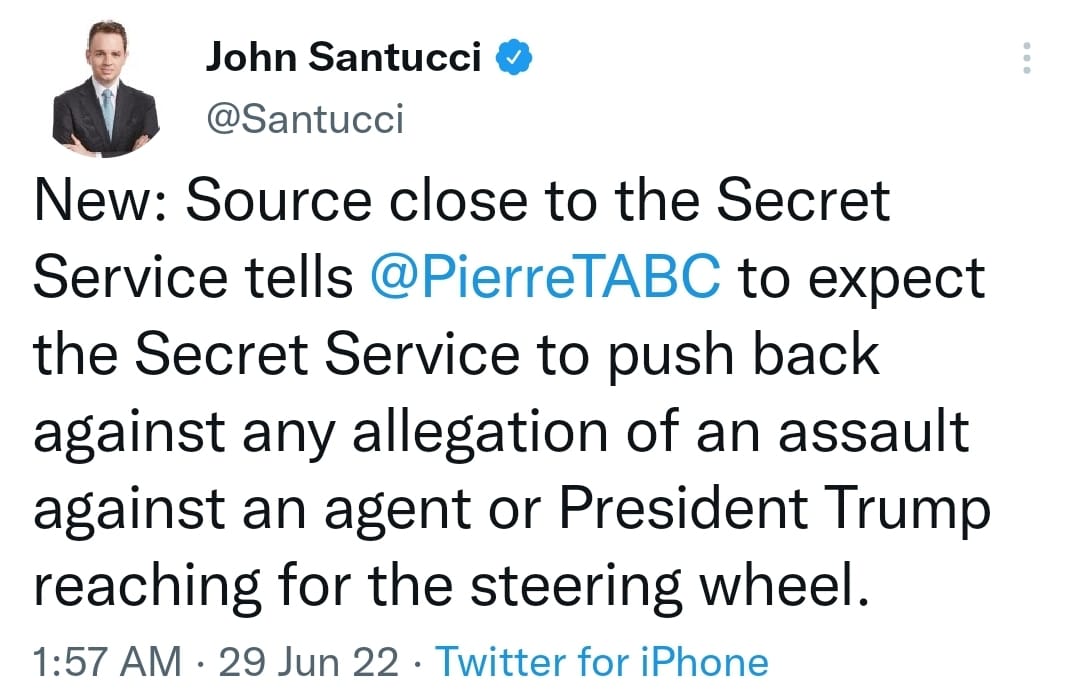Open the @Santucci handle link
Viewport: 1080px width, 700px height.
[x=304, y=120]
